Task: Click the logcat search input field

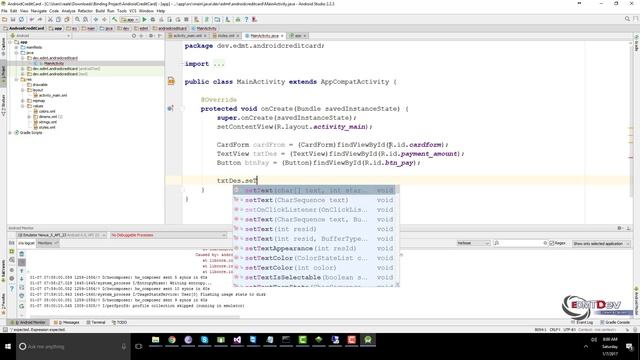Action: 520,243
